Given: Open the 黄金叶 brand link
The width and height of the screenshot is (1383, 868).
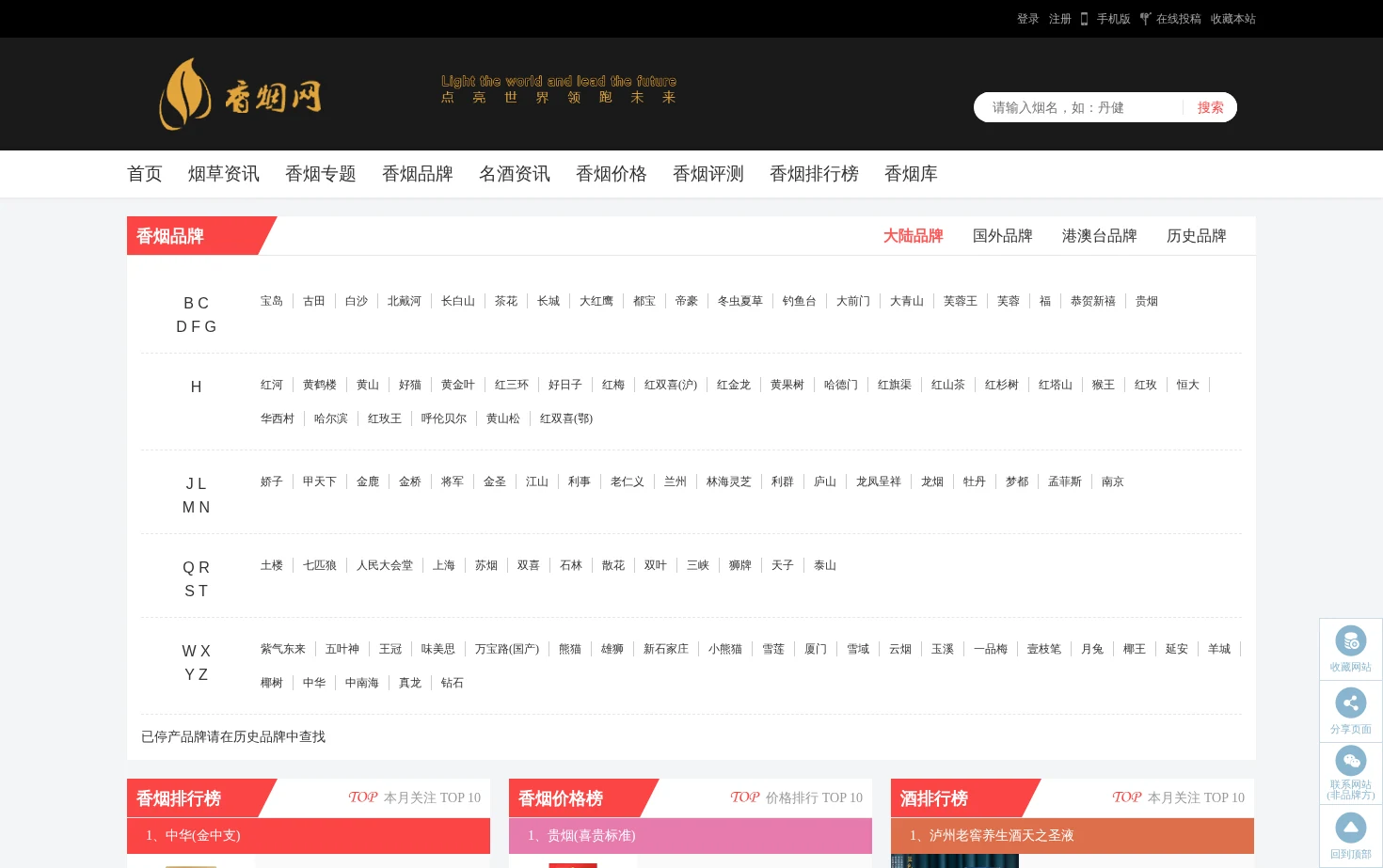Looking at the screenshot, I should (x=458, y=385).
